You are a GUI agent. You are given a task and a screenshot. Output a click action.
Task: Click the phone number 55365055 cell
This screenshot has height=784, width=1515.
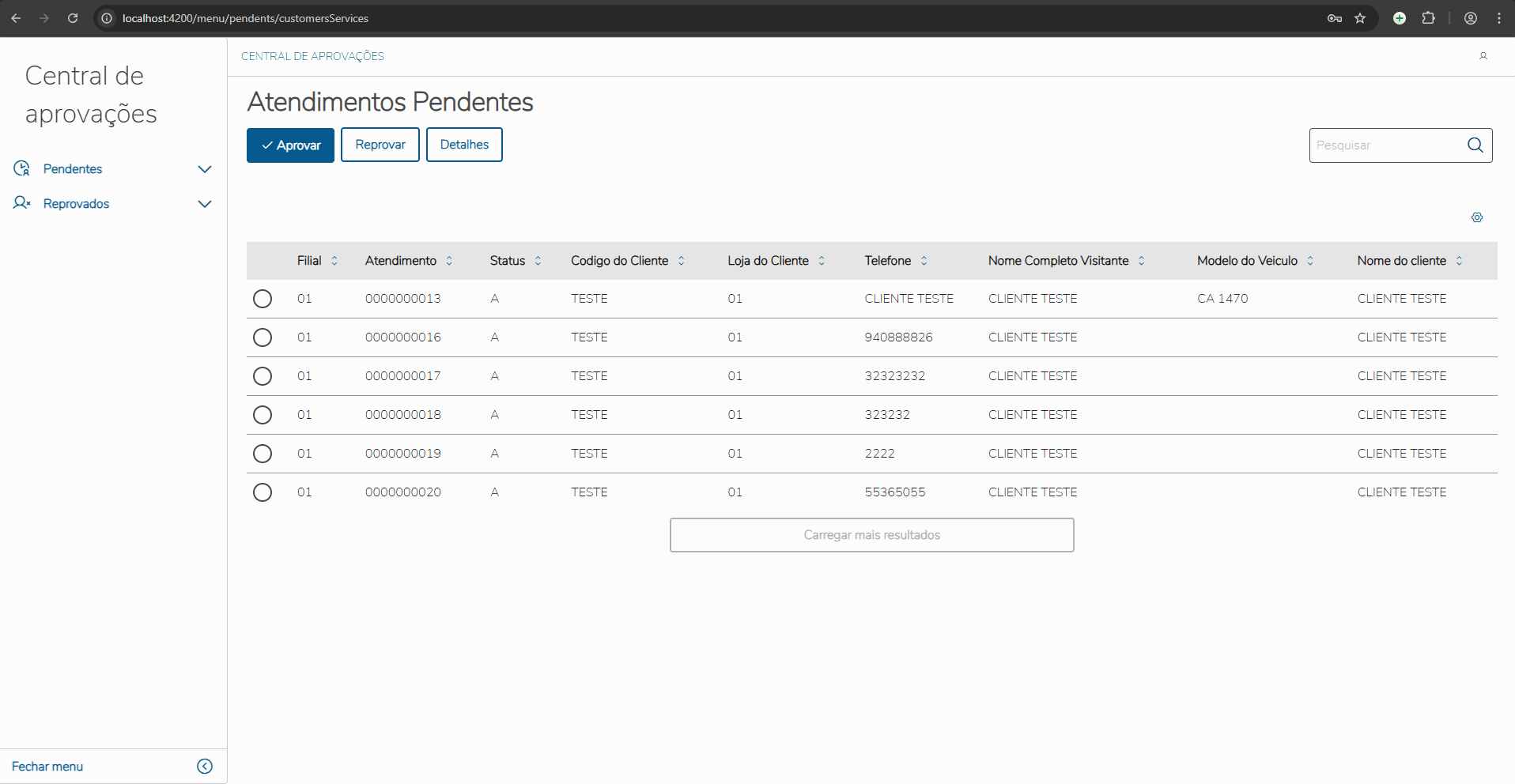tap(895, 492)
